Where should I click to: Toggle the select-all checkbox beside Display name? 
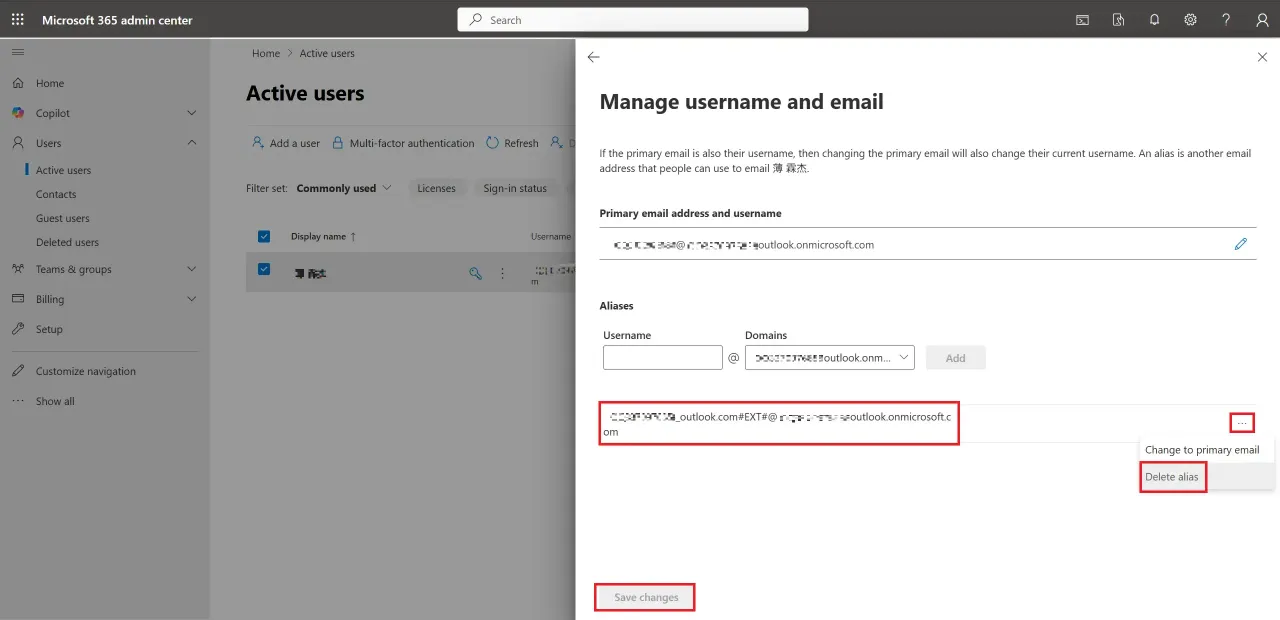tap(264, 237)
